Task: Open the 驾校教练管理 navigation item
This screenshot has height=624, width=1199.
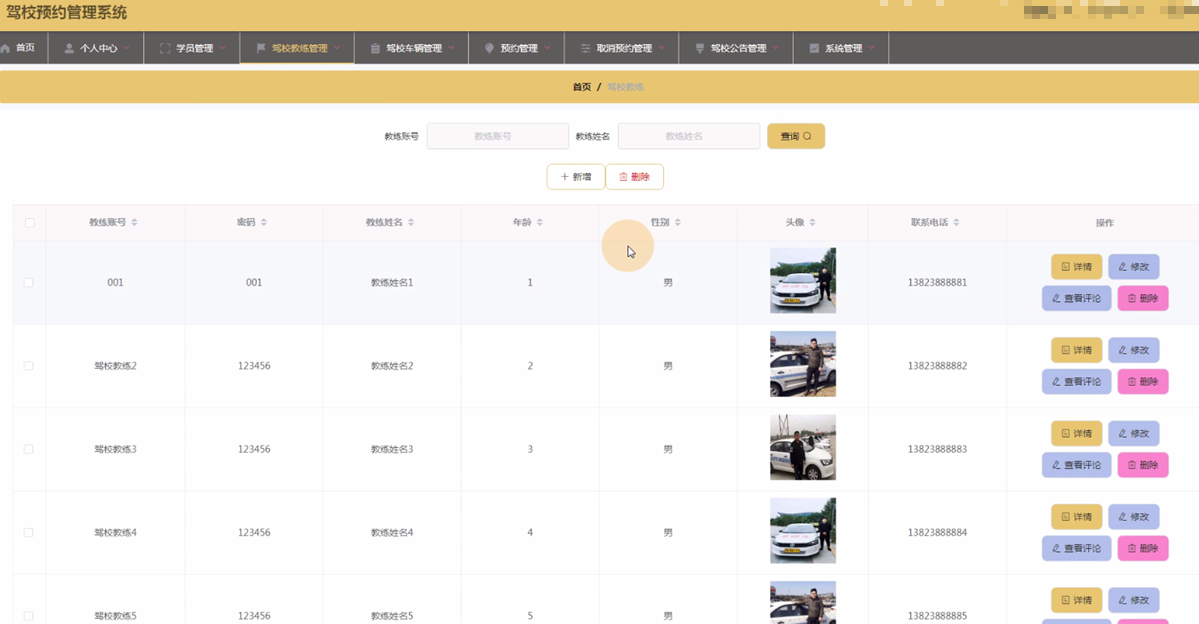Action: click(297, 48)
